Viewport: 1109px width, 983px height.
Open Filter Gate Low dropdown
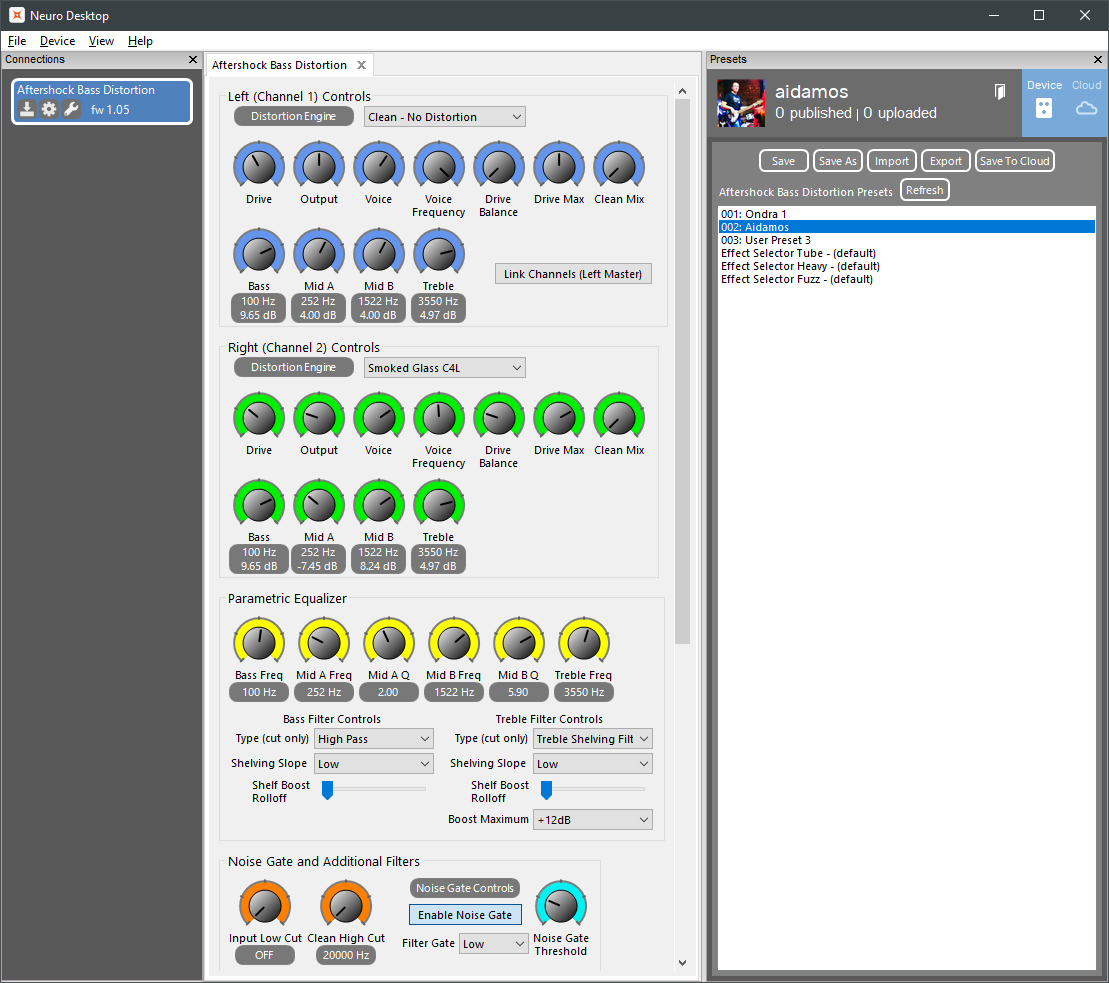tap(494, 943)
